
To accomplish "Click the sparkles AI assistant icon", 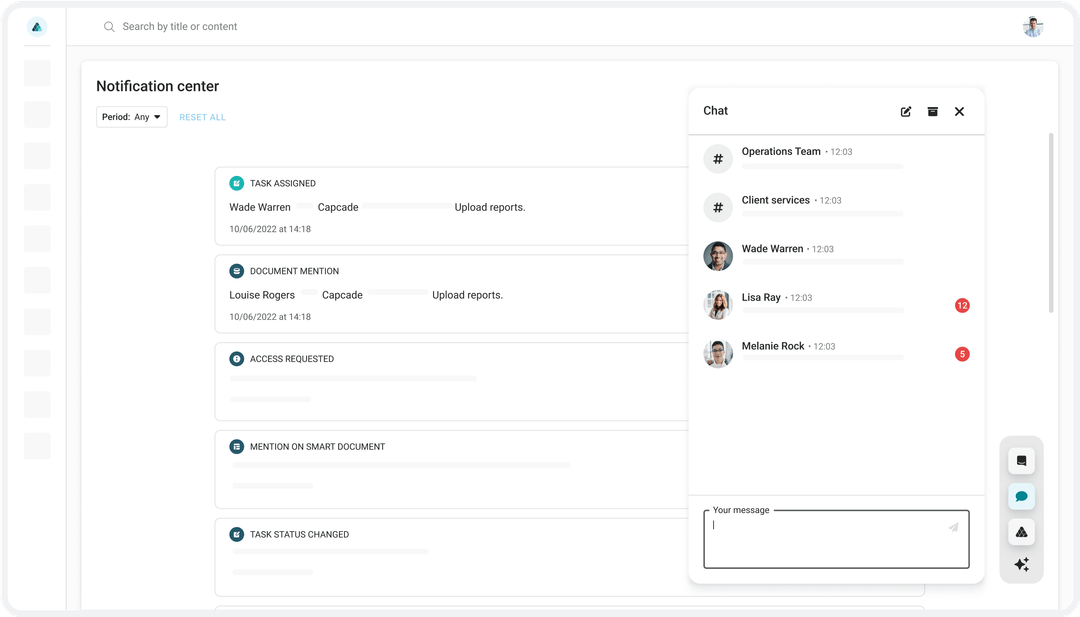I will click(1021, 564).
